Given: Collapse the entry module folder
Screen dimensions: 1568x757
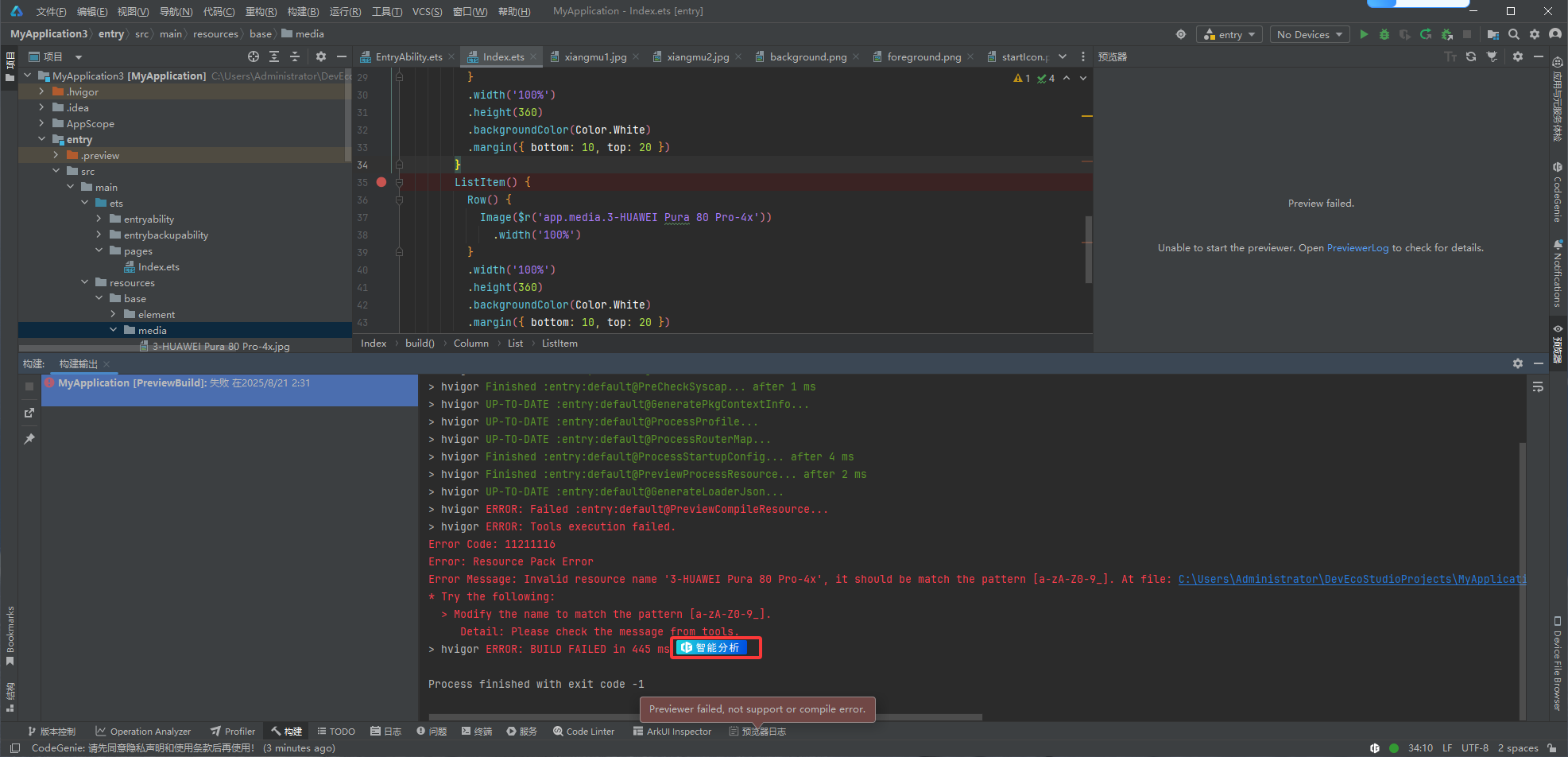Looking at the screenshot, I should (41, 139).
